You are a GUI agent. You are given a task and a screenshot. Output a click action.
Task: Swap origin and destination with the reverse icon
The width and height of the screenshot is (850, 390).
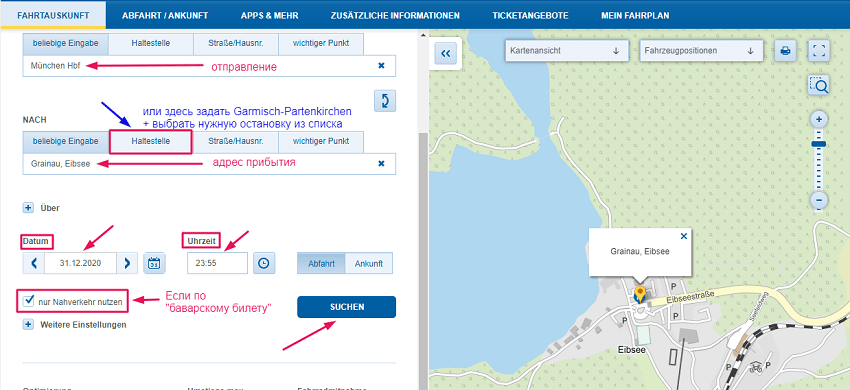385,101
